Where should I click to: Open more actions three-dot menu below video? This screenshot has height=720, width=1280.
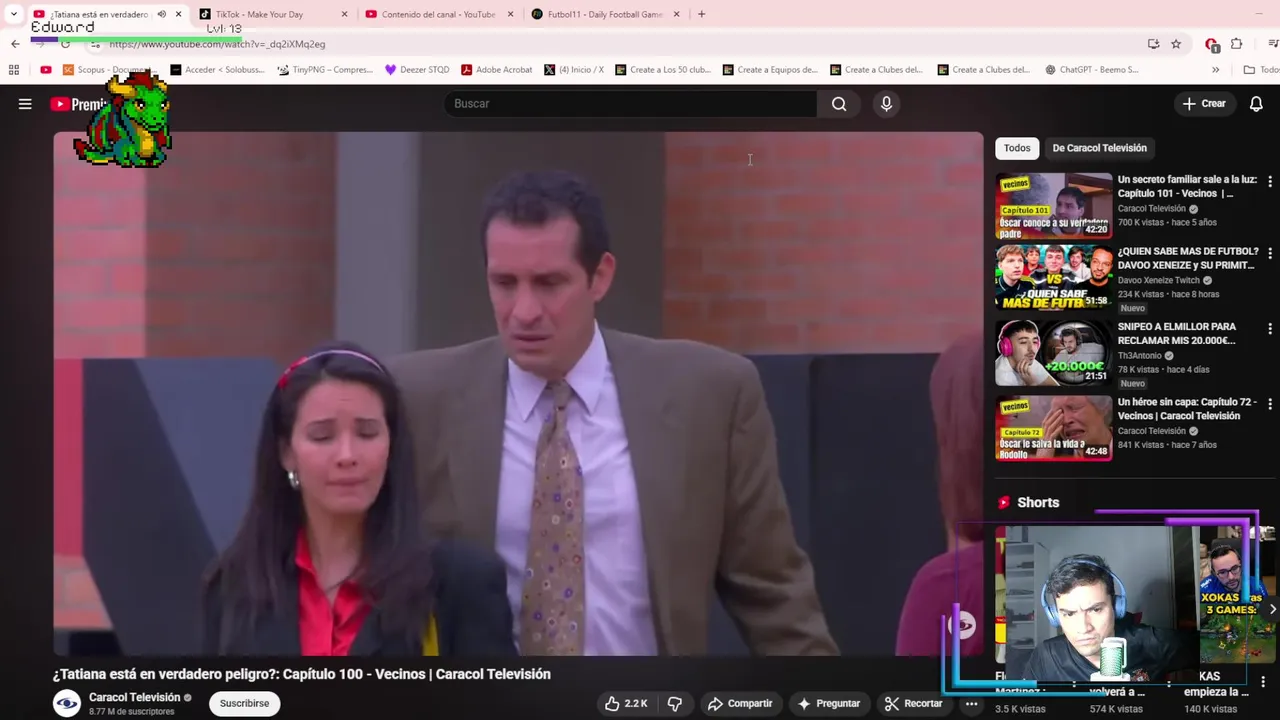(x=971, y=704)
